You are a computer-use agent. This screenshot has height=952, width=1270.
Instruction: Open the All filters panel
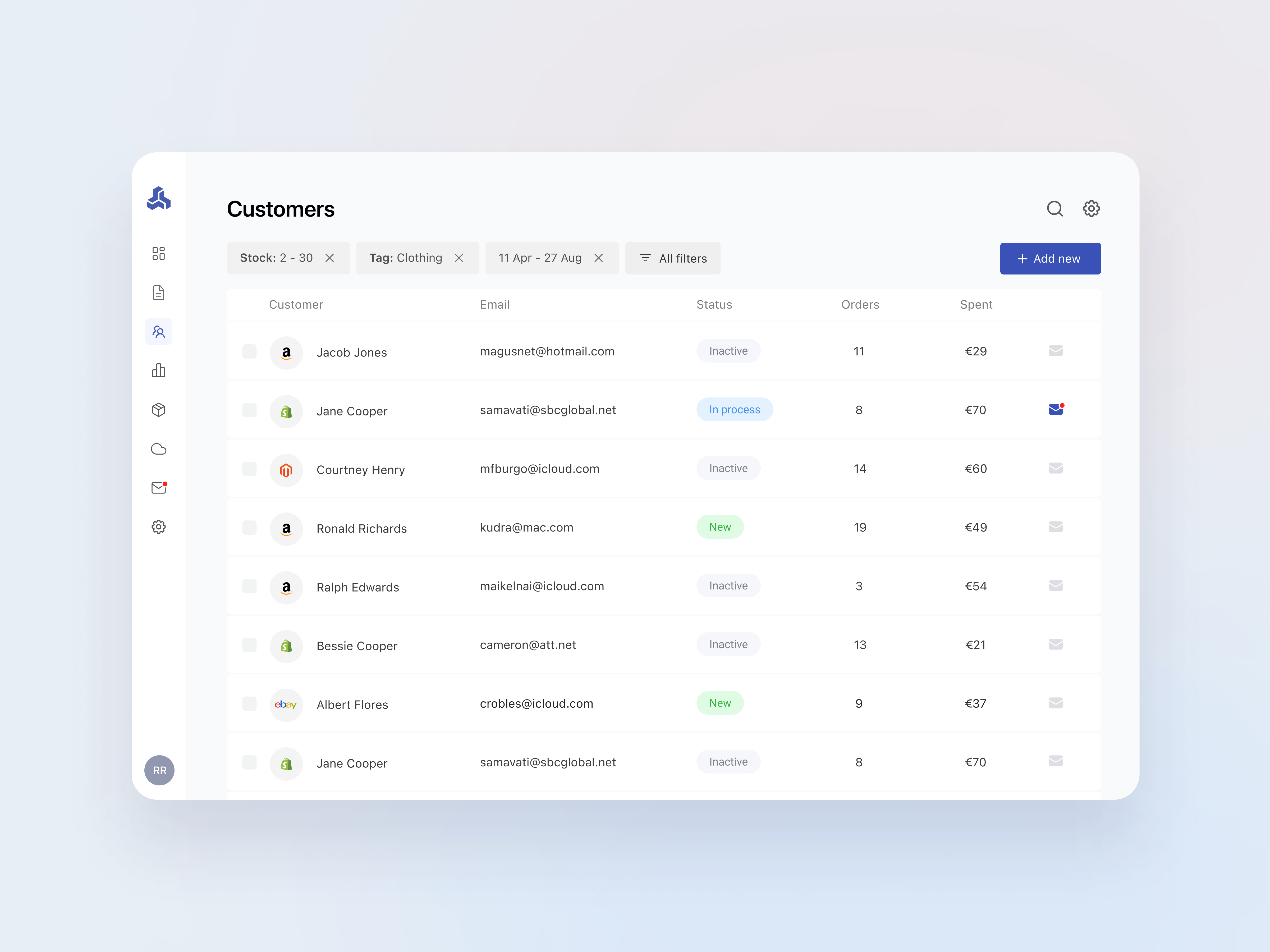(x=672, y=258)
